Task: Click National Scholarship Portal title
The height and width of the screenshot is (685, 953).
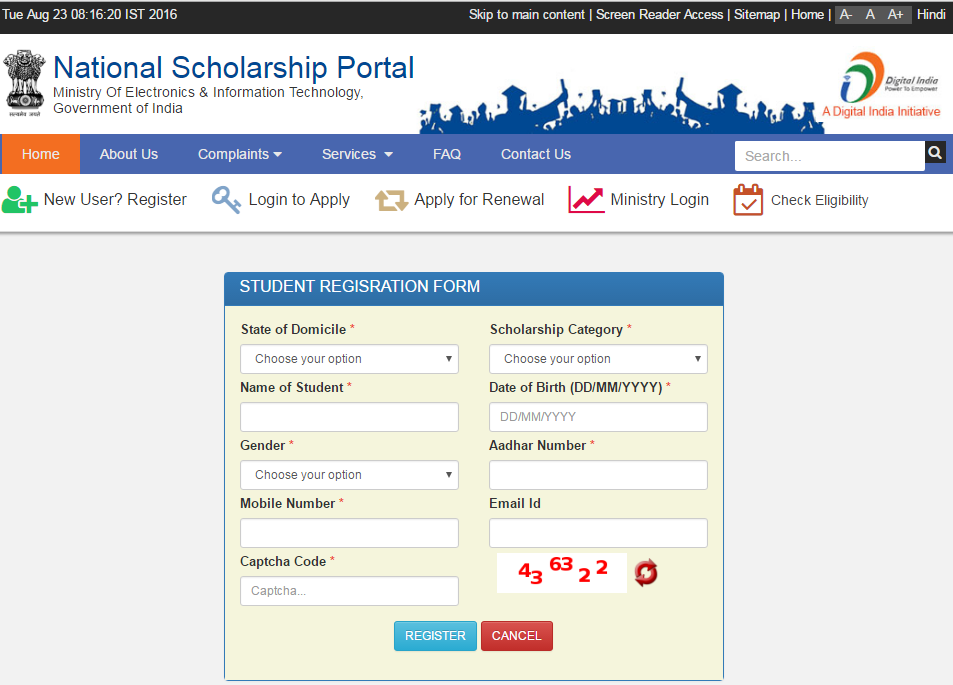Action: pyautogui.click(x=233, y=67)
